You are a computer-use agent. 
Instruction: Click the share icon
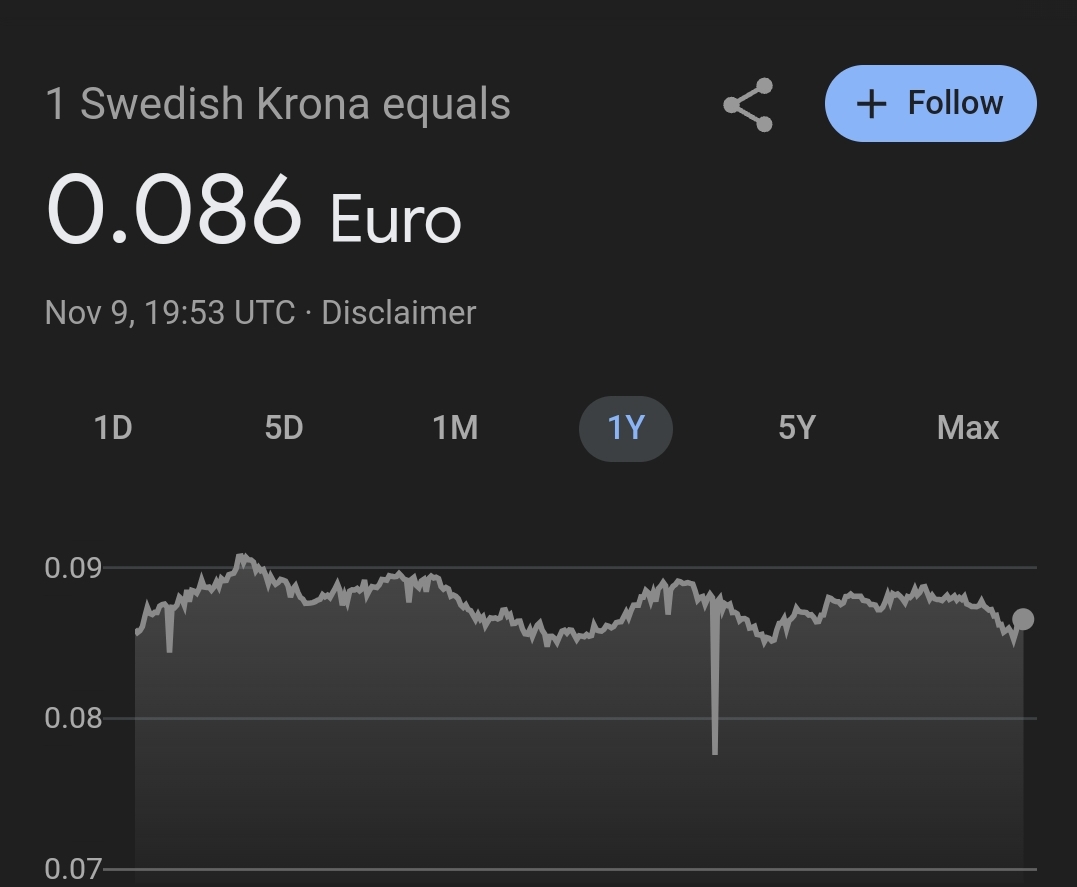coord(748,105)
